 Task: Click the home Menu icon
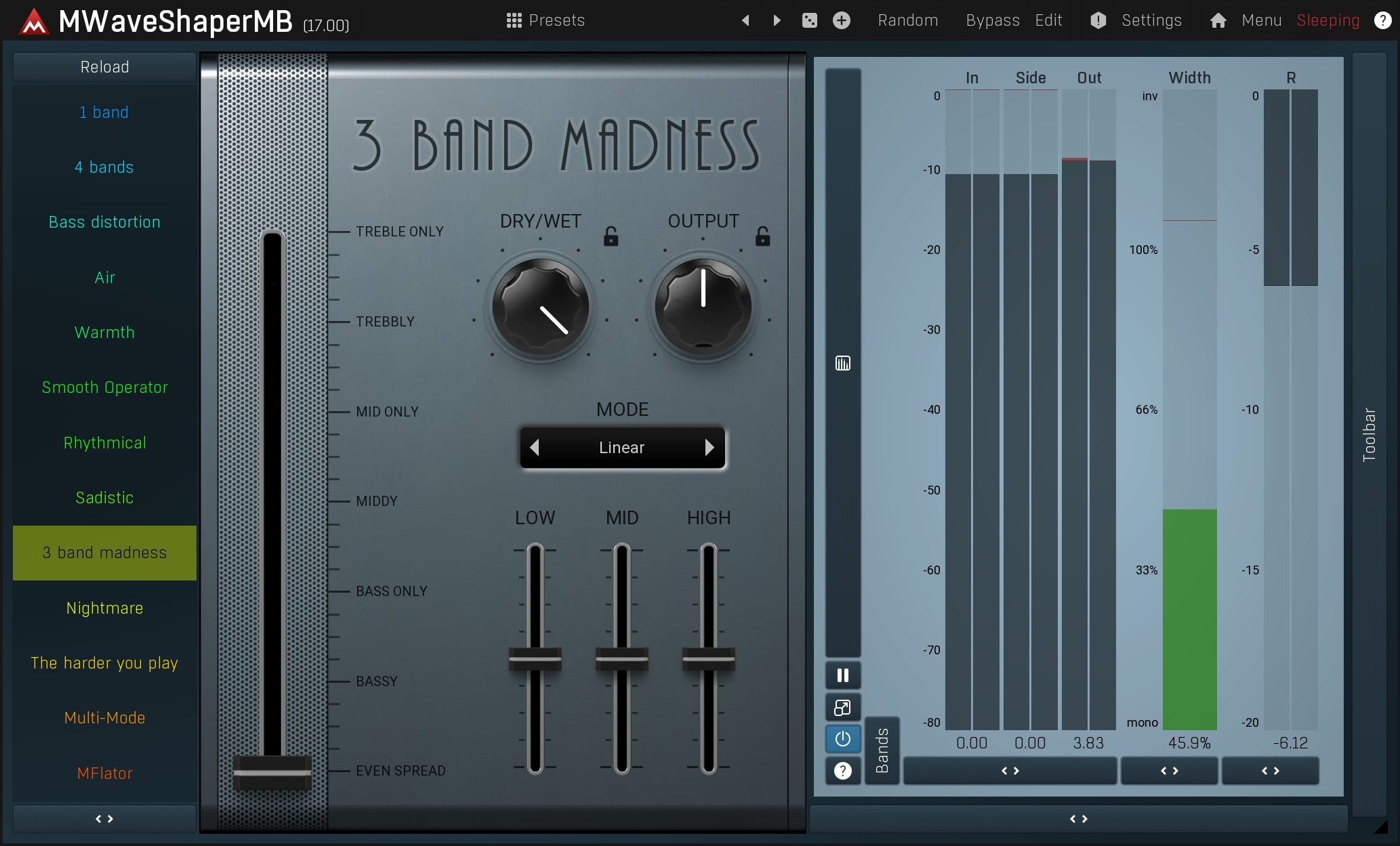click(1218, 20)
